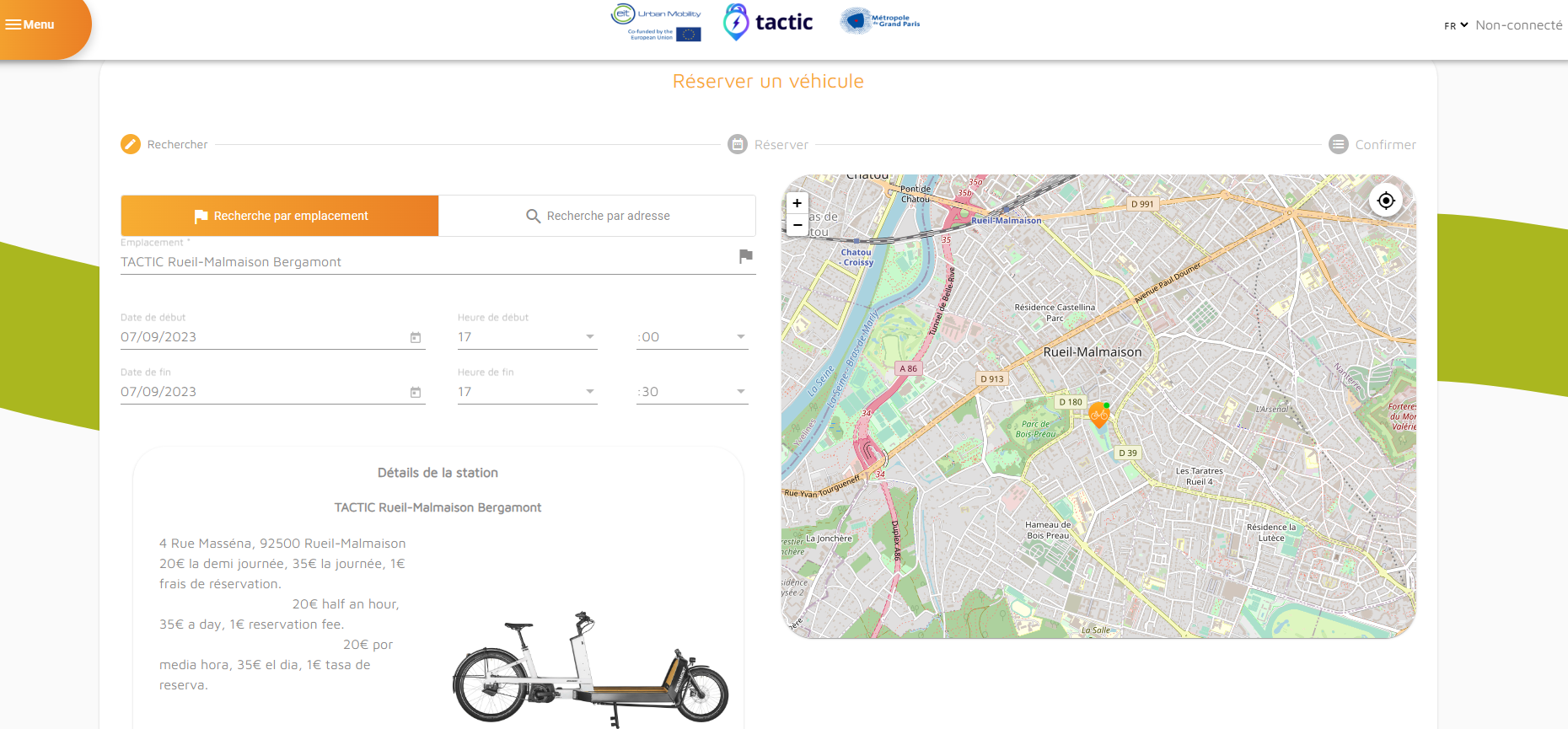Click the A 86 road label on map
Image resolution: width=1568 pixels, height=729 pixels.
[908, 368]
